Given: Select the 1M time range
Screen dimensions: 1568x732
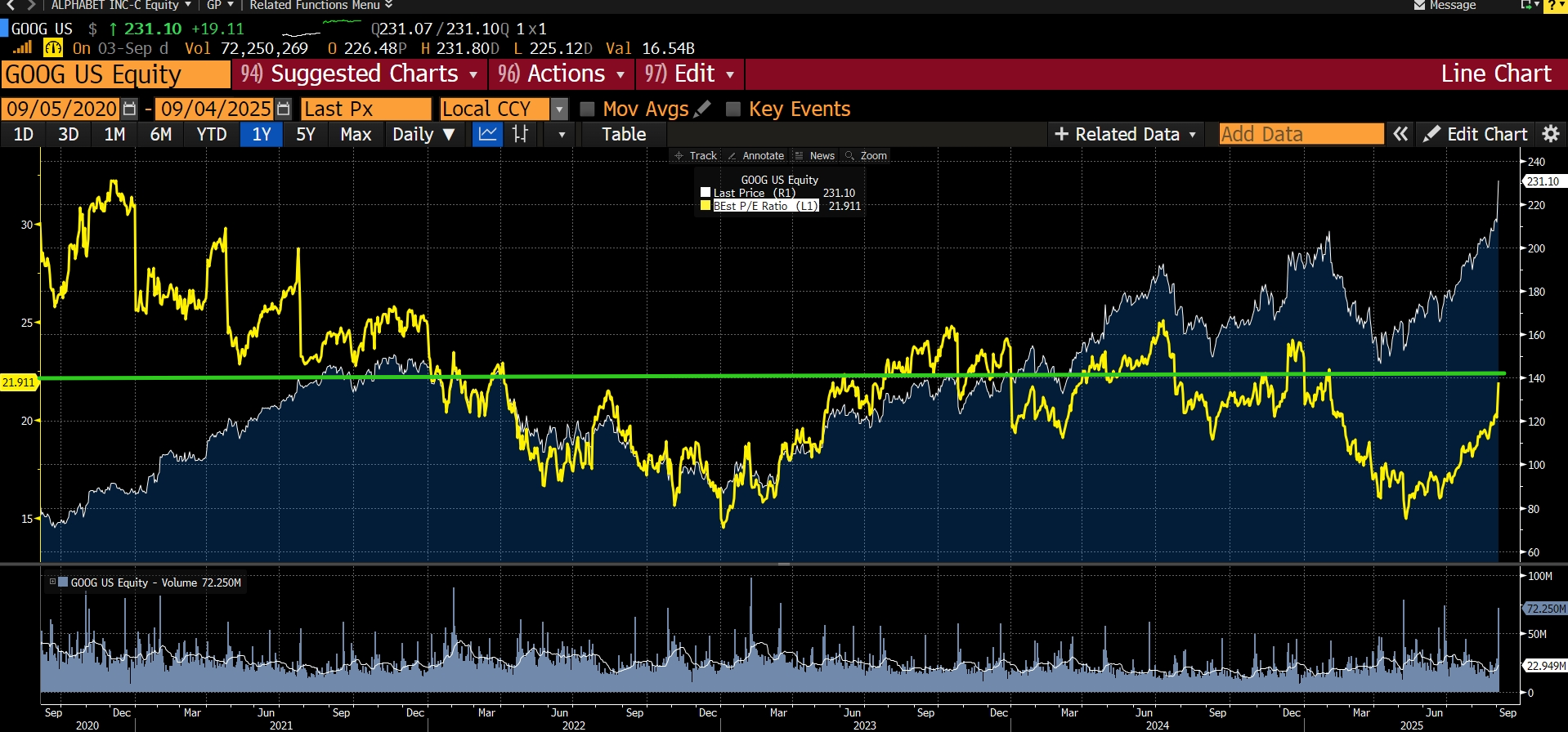Looking at the screenshot, I should 114,134.
